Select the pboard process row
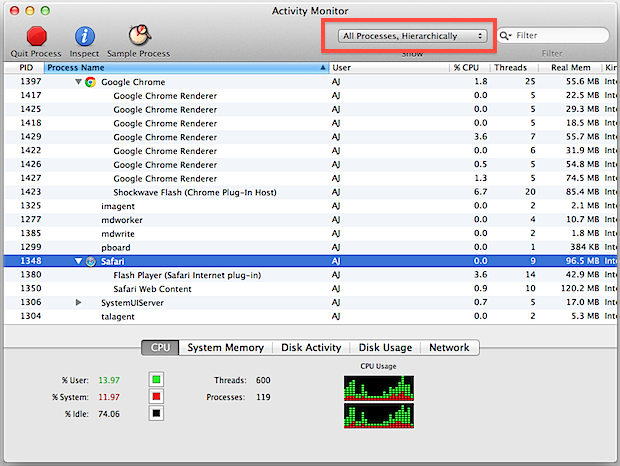 (310, 247)
